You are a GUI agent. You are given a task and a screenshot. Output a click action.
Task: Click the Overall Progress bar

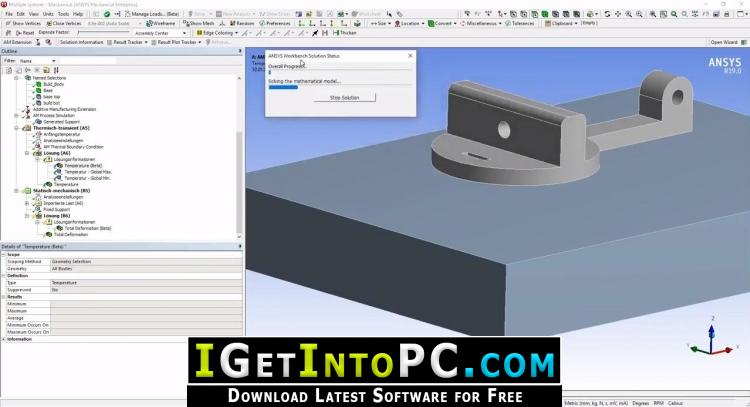point(340,72)
